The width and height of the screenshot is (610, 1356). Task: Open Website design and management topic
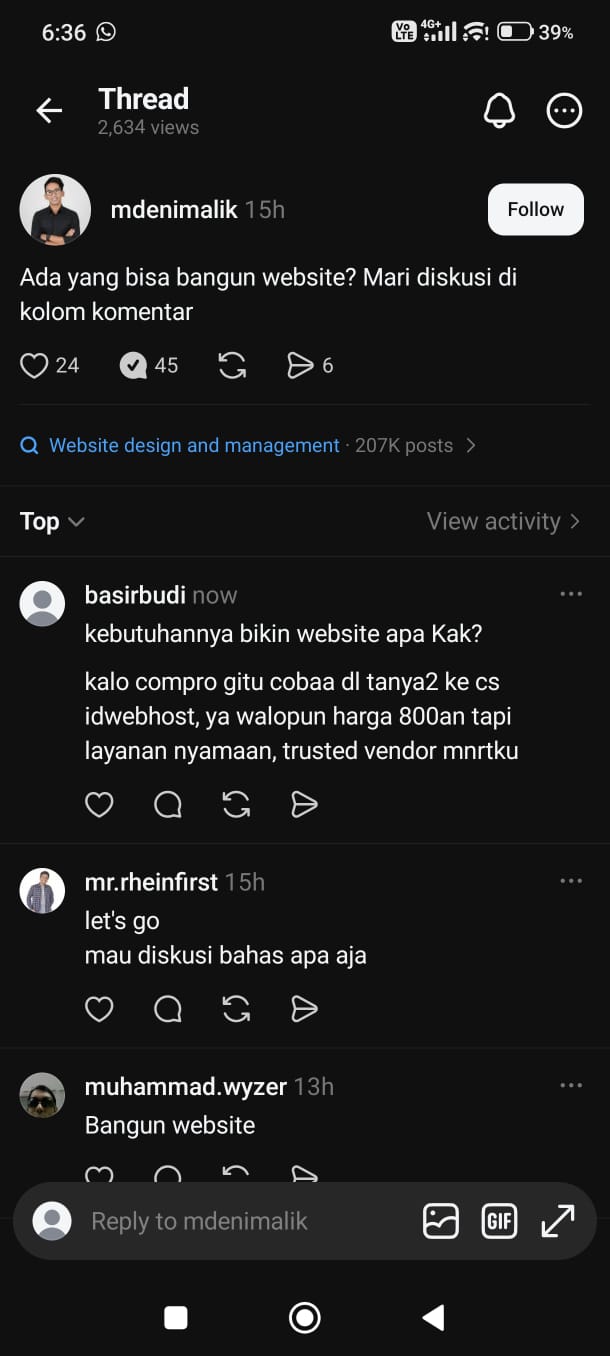(x=195, y=445)
